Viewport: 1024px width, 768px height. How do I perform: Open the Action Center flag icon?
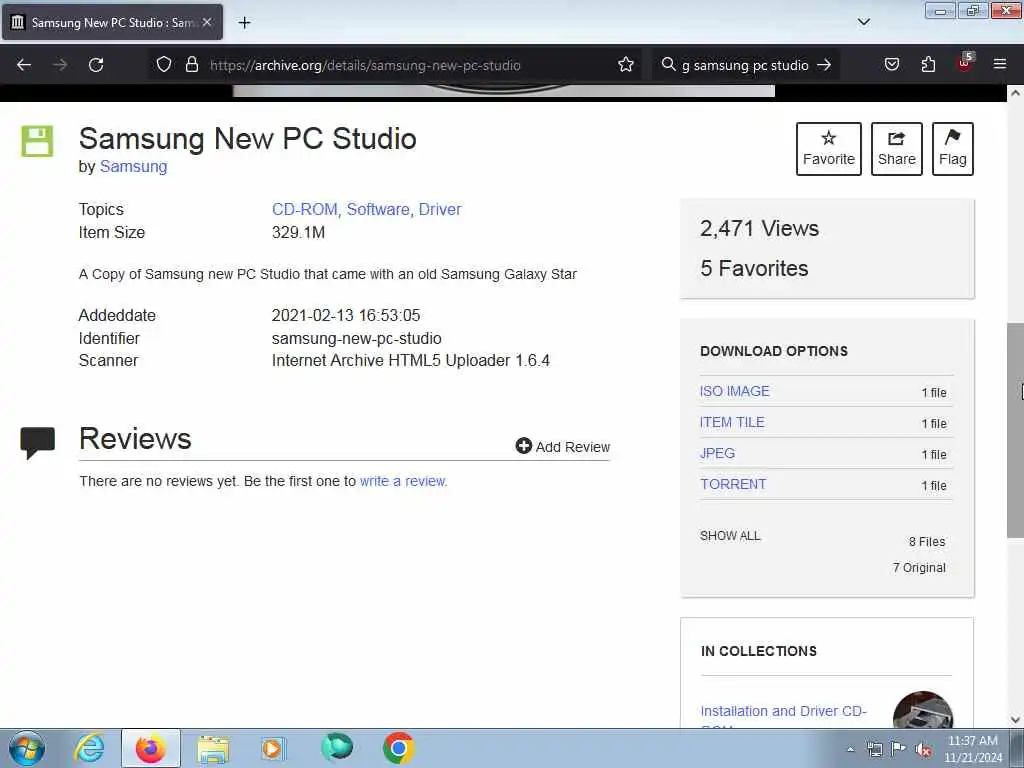899,748
